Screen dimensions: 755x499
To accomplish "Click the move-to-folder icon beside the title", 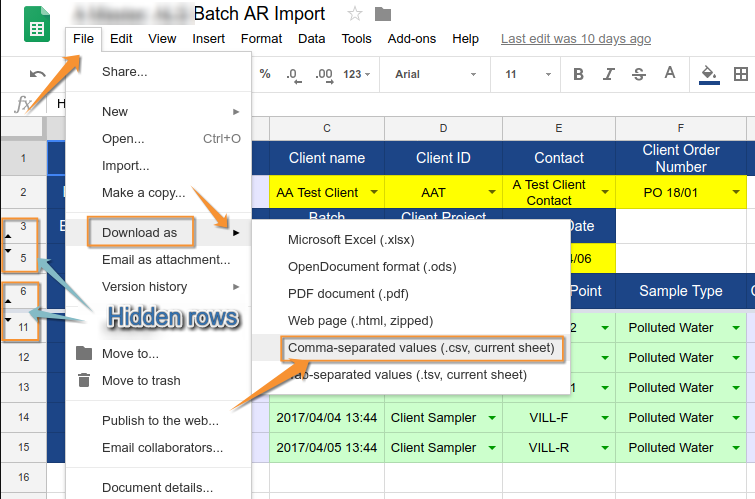I will coord(382,14).
